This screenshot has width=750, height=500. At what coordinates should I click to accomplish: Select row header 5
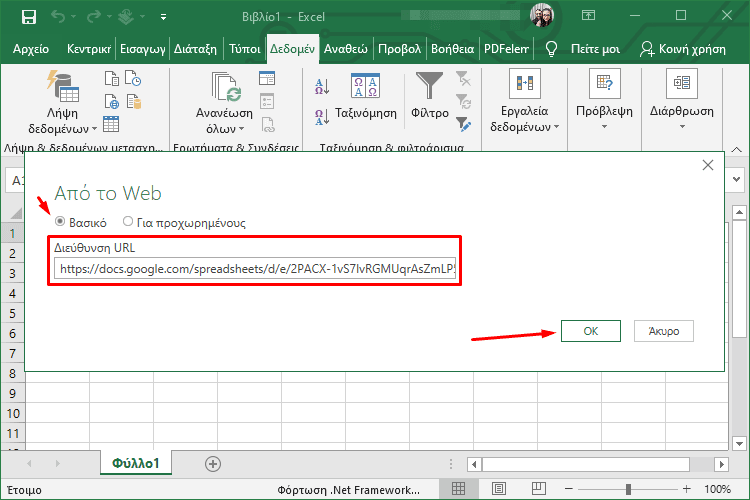pos(12,313)
